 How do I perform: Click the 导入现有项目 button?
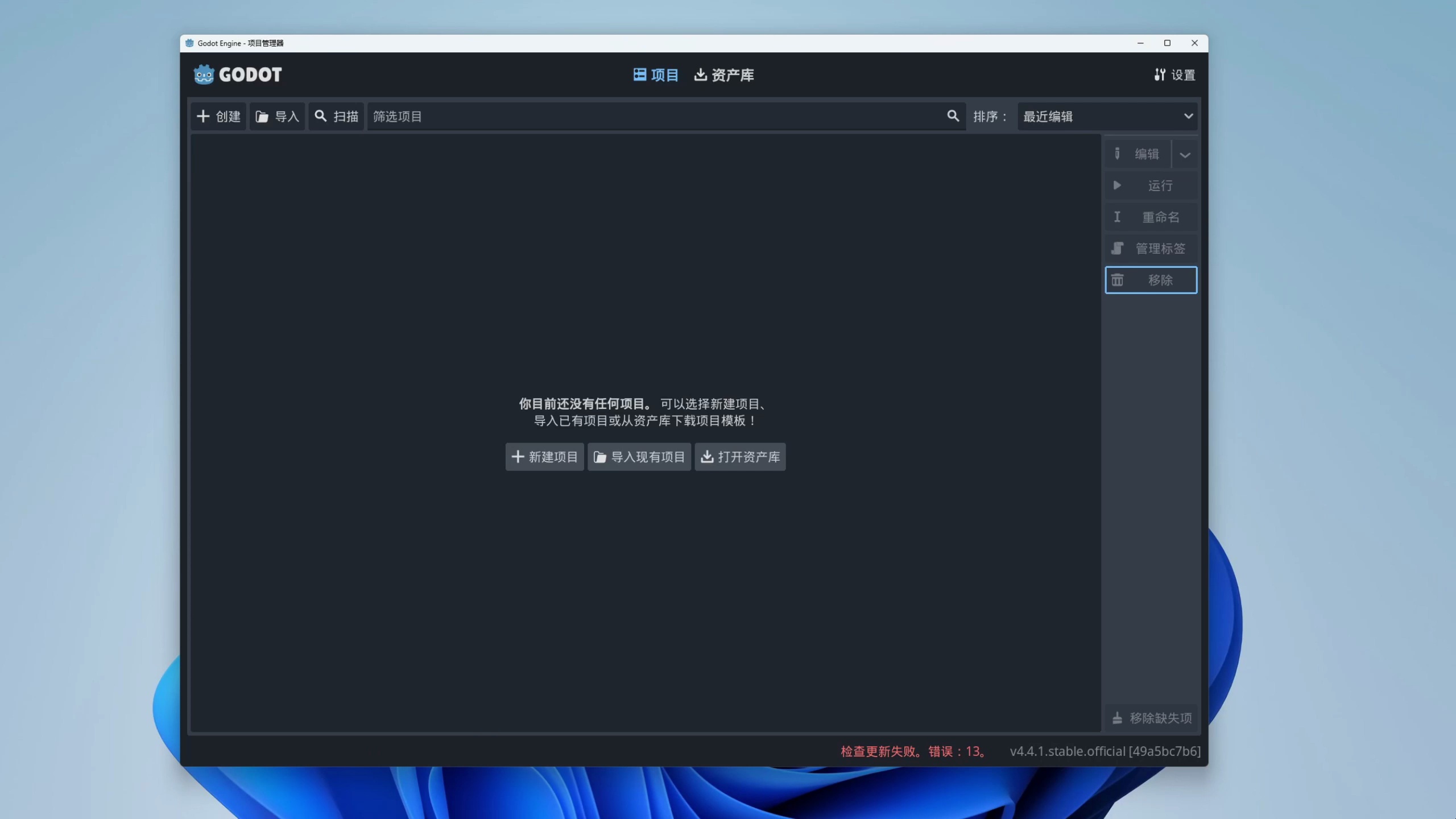[638, 456]
